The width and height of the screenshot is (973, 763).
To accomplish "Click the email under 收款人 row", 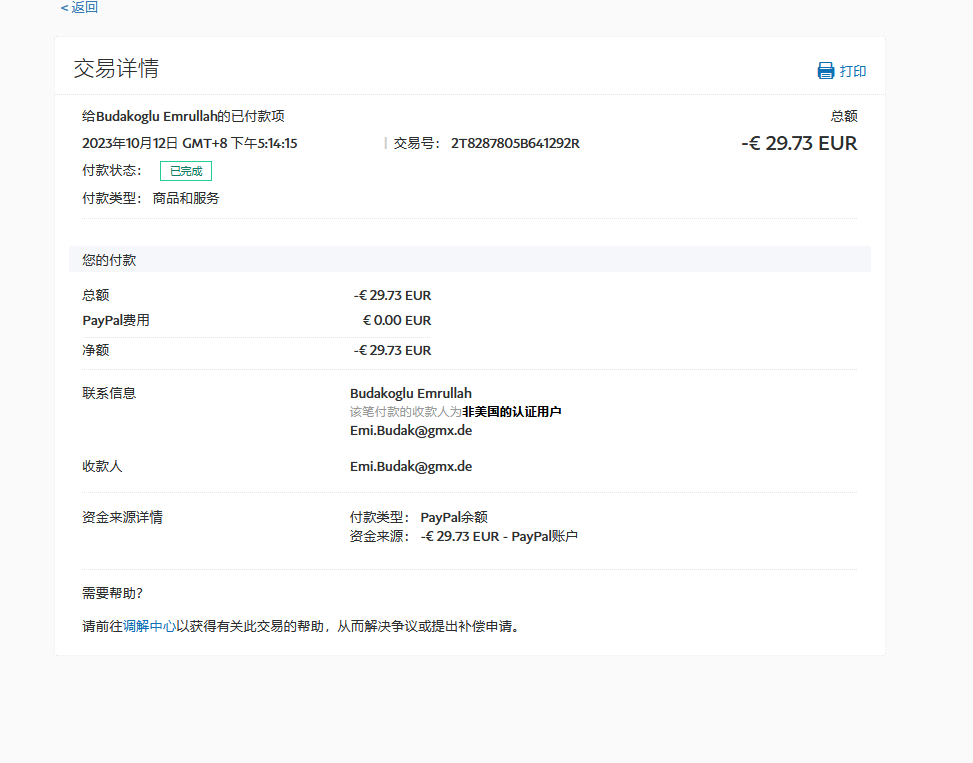I will pos(411,466).
